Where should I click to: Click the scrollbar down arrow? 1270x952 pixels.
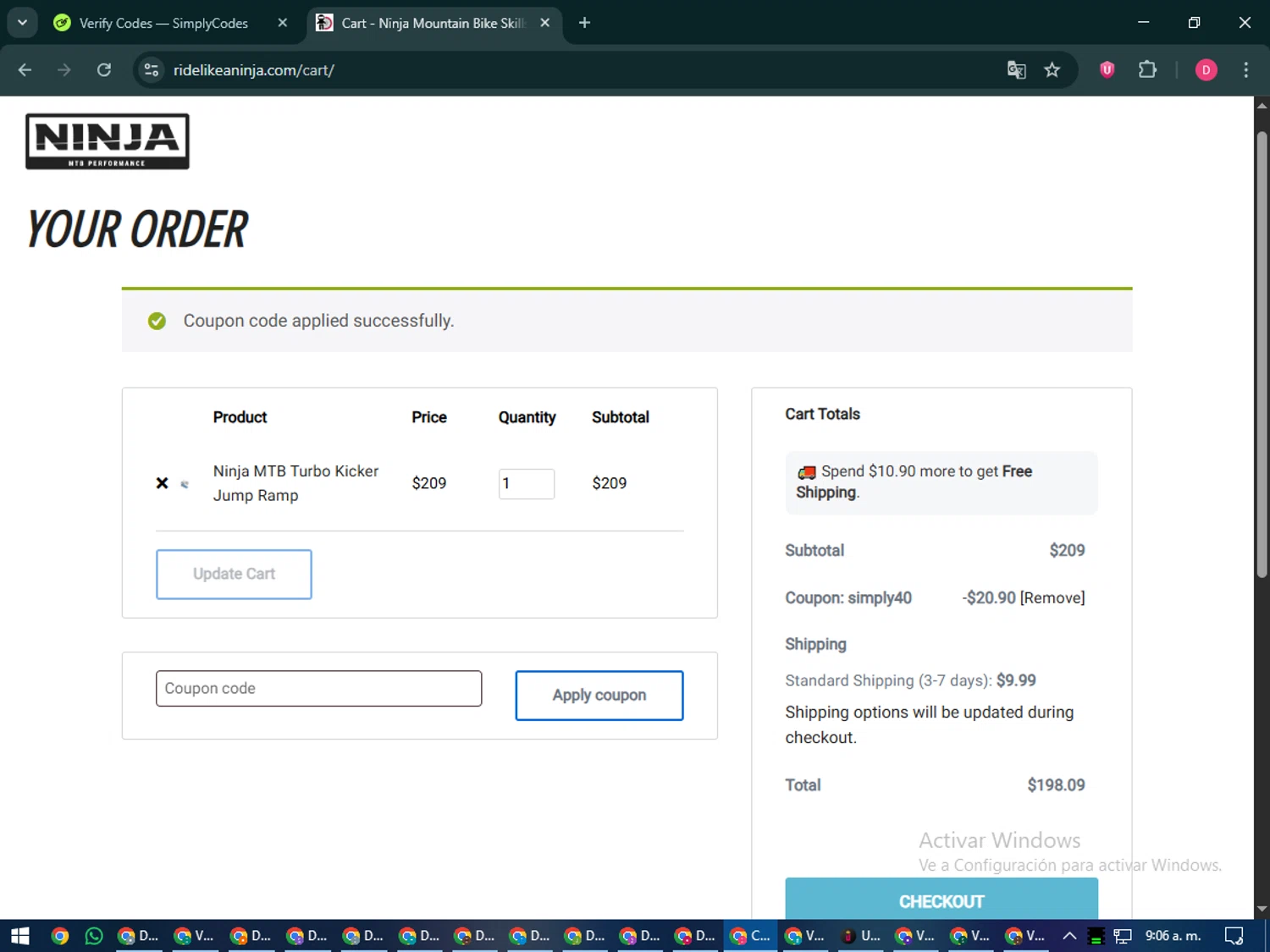tap(1262, 910)
